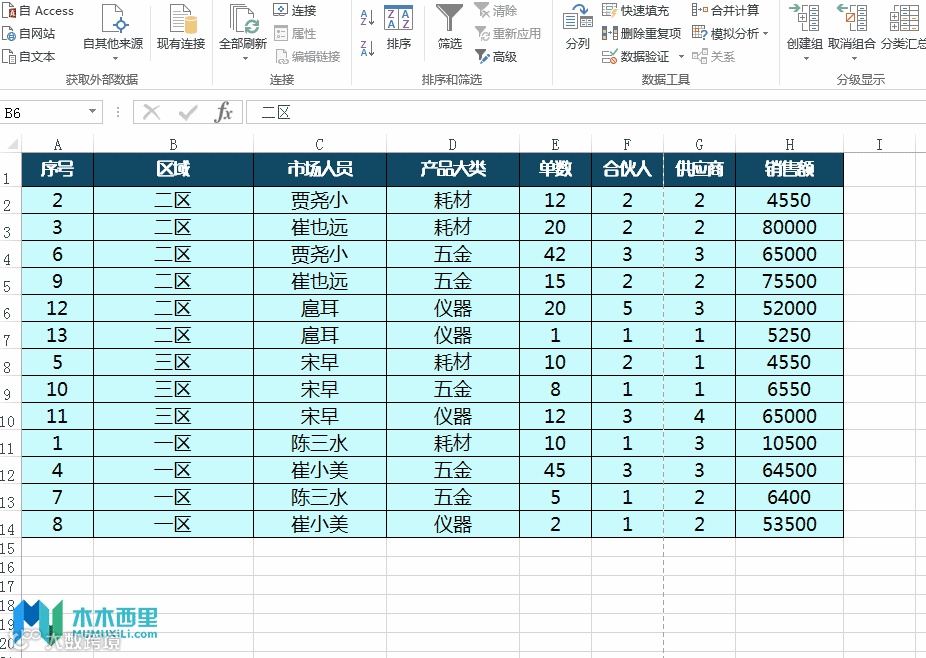The image size is (926, 658).
Task: Open the 排序 sort dialog
Action: coord(399,27)
